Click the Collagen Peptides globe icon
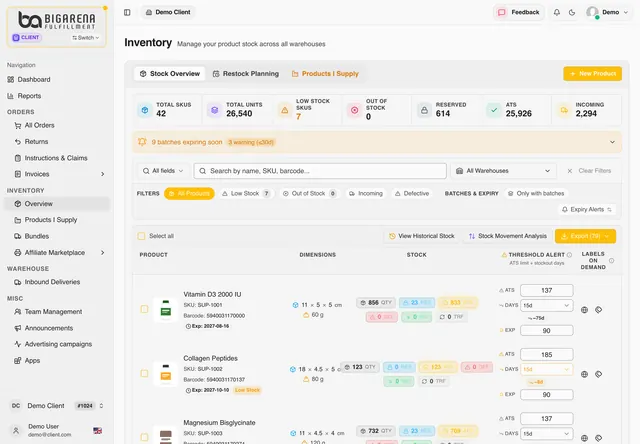640x444 pixels. (x=584, y=374)
